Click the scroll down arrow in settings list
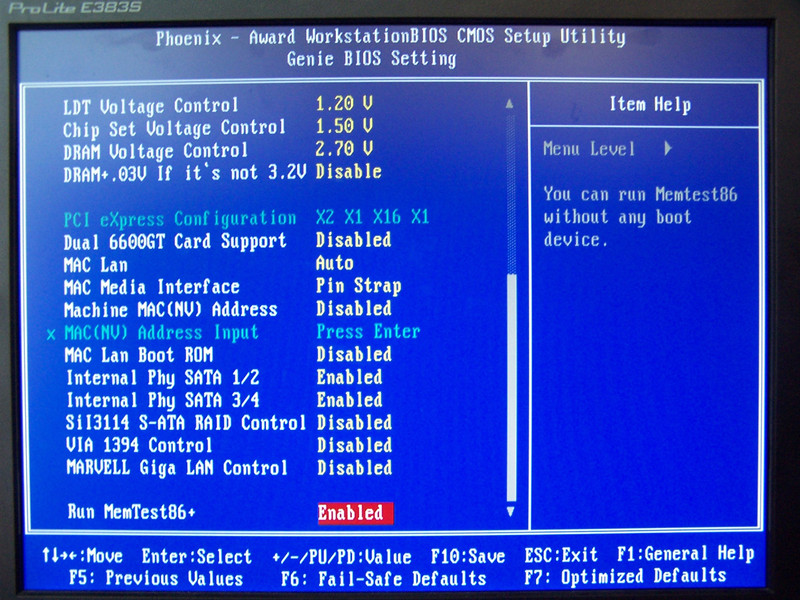This screenshot has width=800, height=600. tap(510, 511)
